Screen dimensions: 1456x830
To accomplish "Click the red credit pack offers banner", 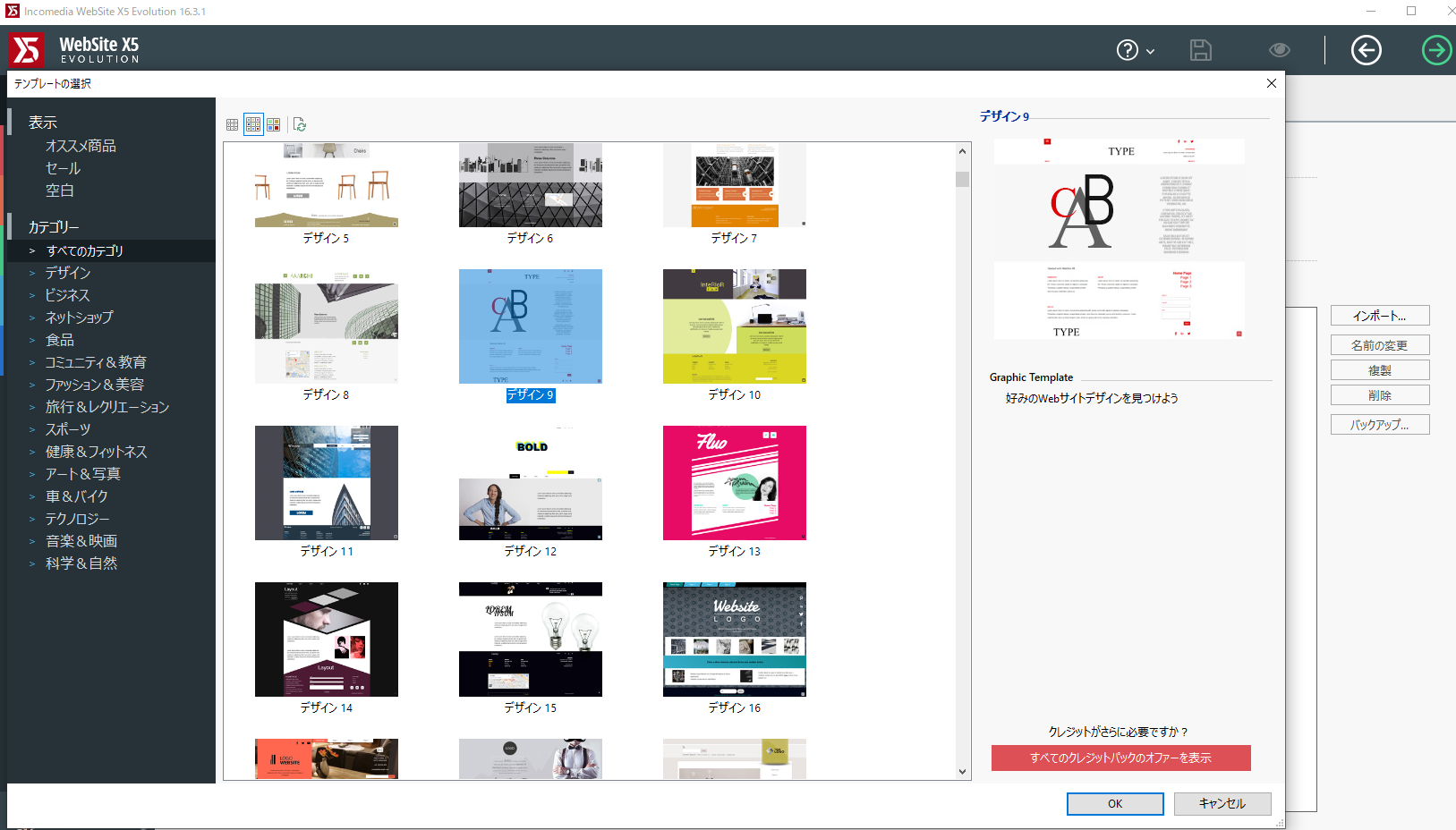I will pyautogui.click(x=1120, y=758).
